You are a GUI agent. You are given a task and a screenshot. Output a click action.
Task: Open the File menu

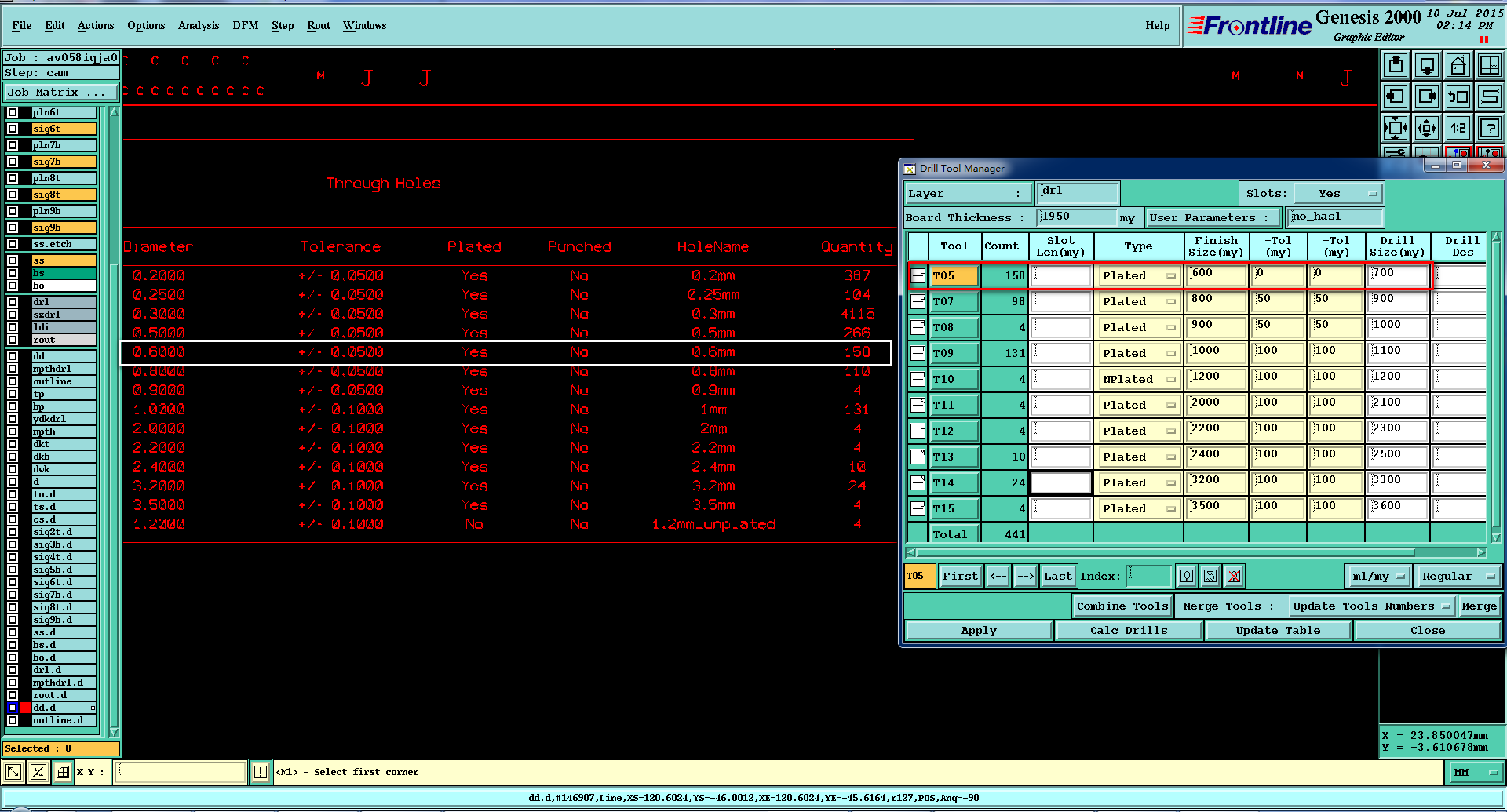[22, 25]
